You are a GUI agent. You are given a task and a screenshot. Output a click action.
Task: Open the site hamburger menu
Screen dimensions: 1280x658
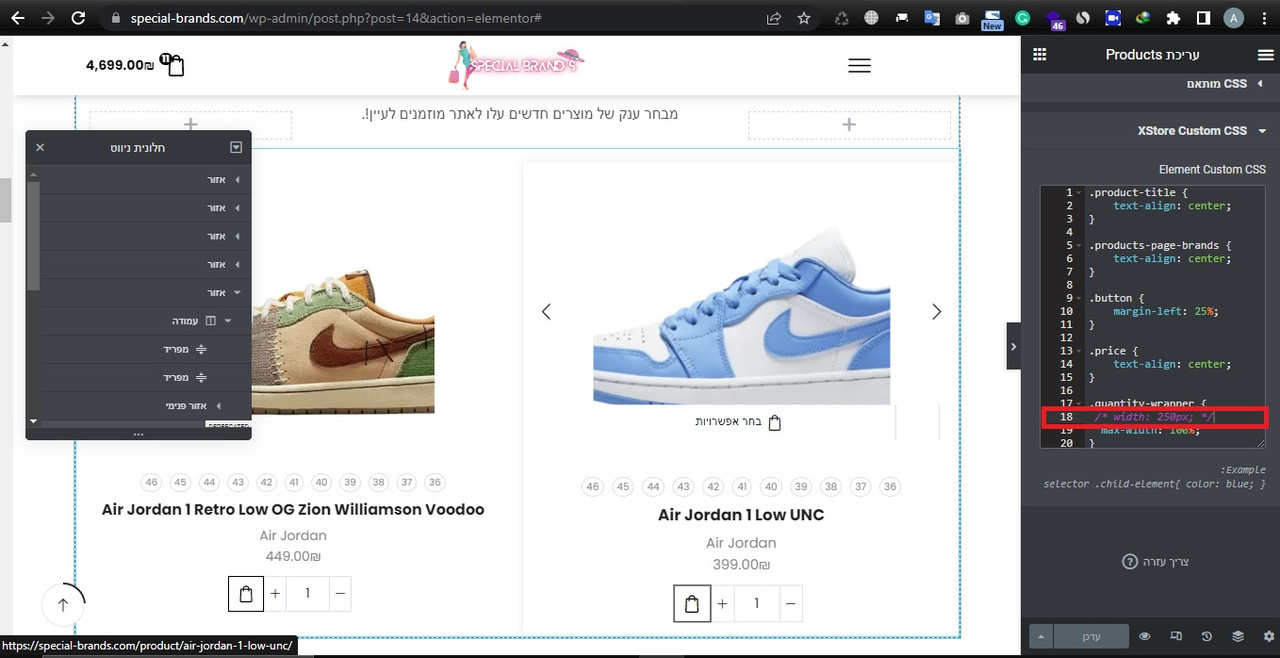(x=859, y=65)
